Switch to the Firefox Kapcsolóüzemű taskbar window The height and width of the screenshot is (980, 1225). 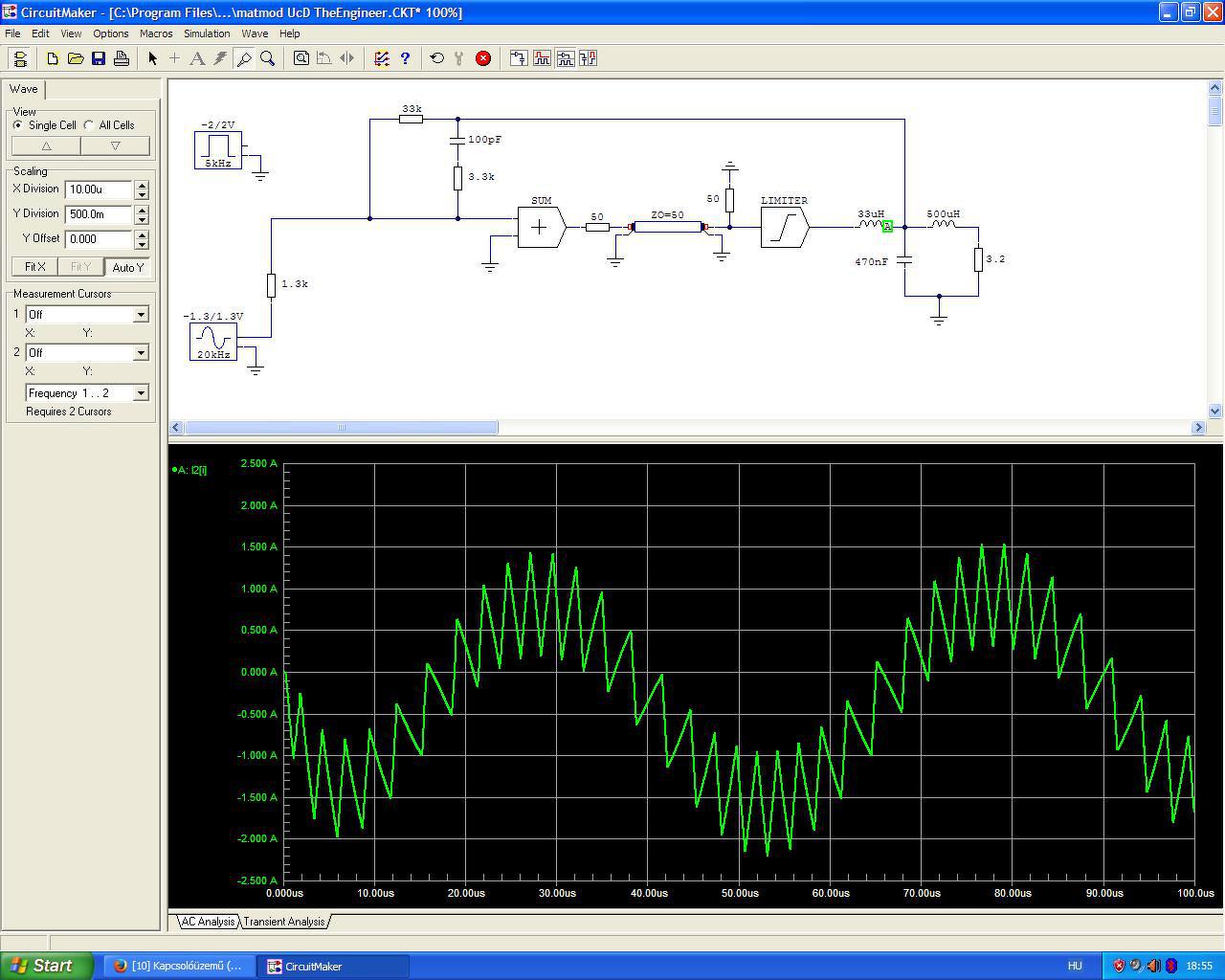coord(179,966)
